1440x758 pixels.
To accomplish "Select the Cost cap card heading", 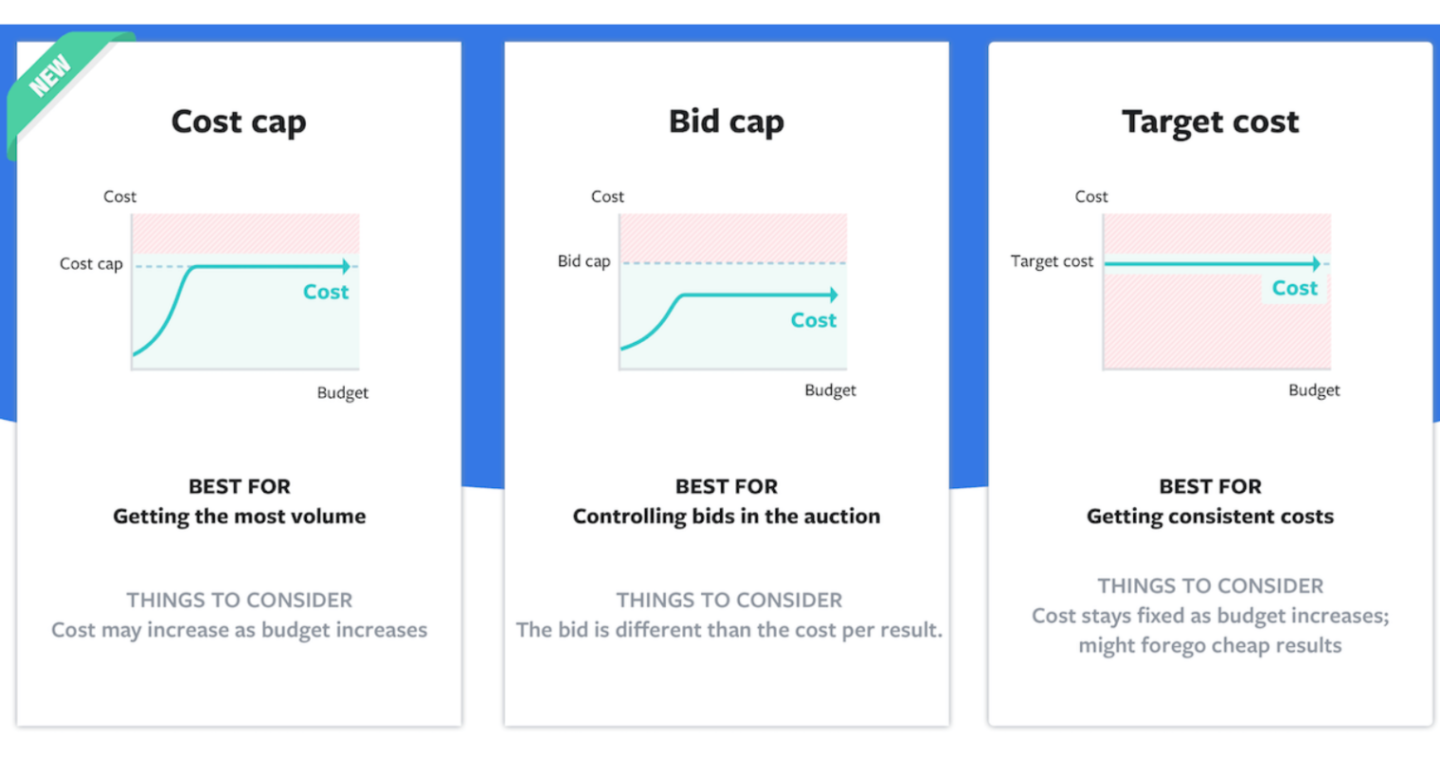I will click(x=239, y=122).
